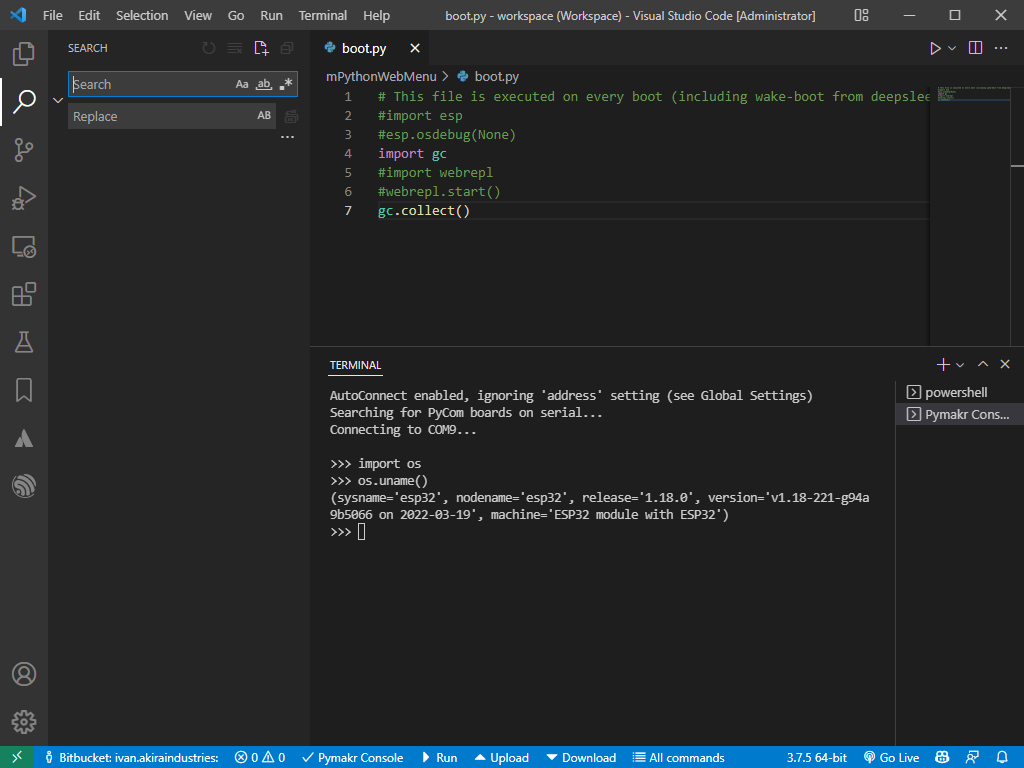The height and width of the screenshot is (768, 1024).
Task: Click into the Search input field
Action: pos(150,85)
